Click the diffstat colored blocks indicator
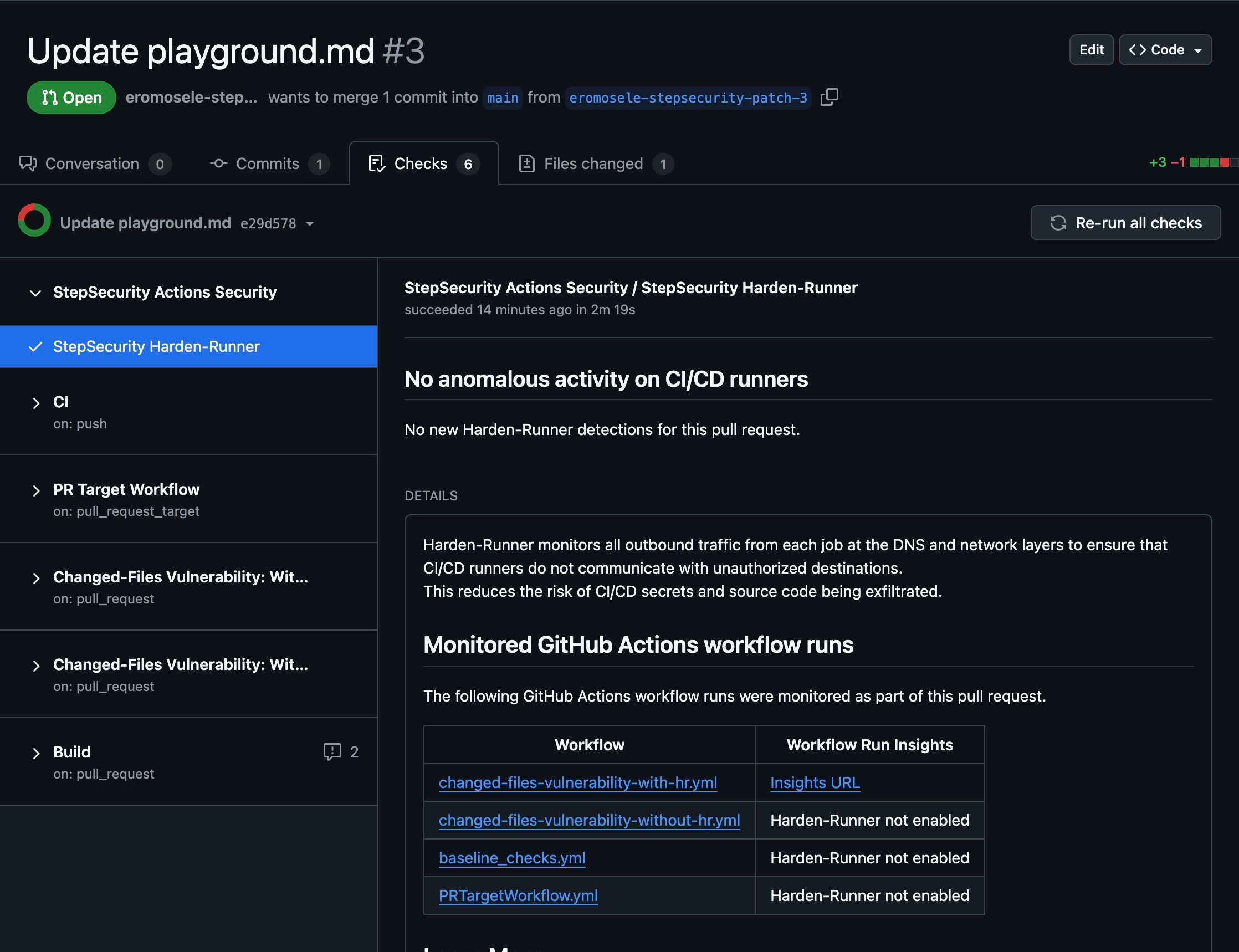Image resolution: width=1239 pixels, height=952 pixels. tap(1214, 162)
